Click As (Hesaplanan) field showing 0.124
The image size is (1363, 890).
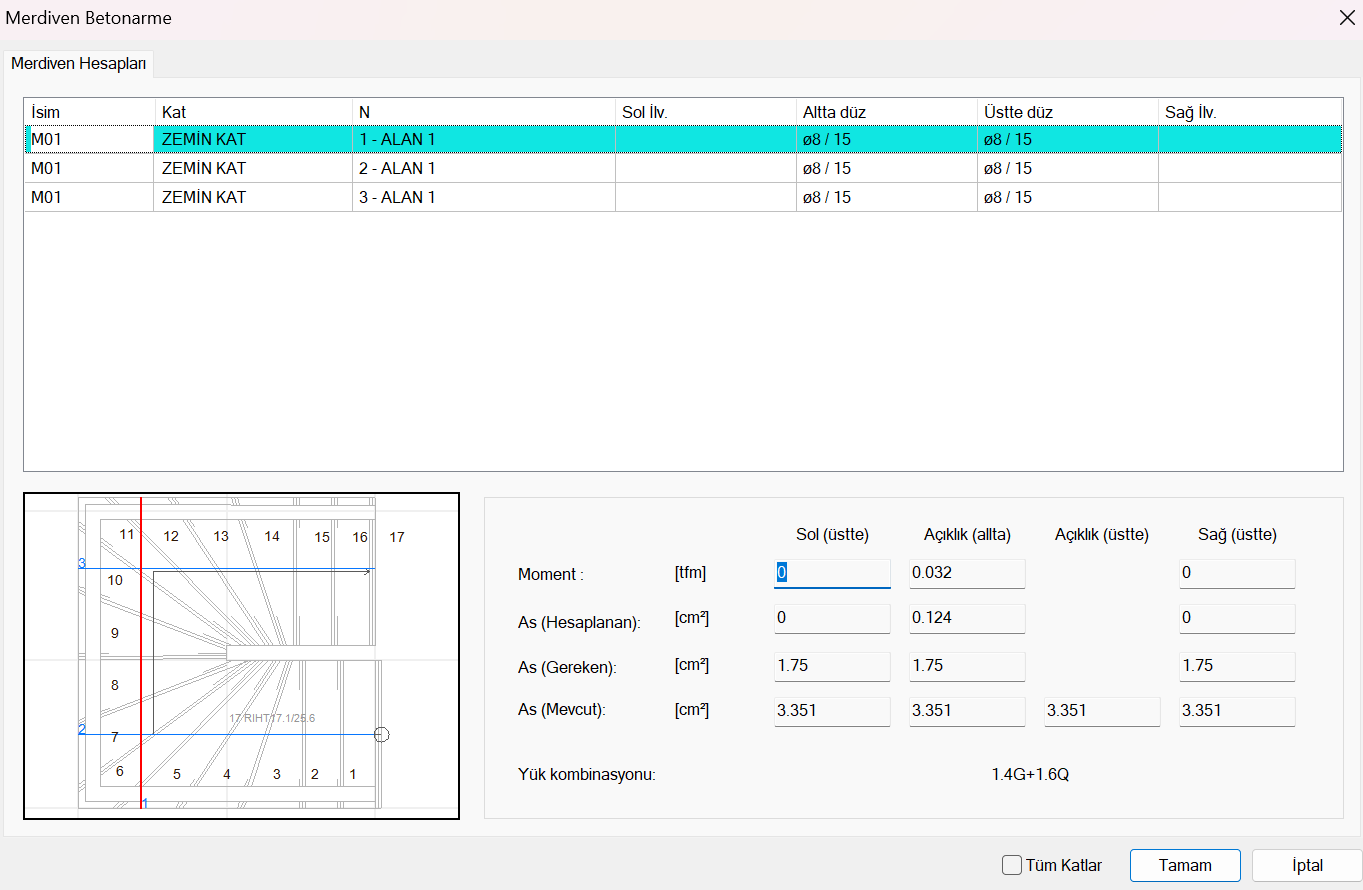967,618
